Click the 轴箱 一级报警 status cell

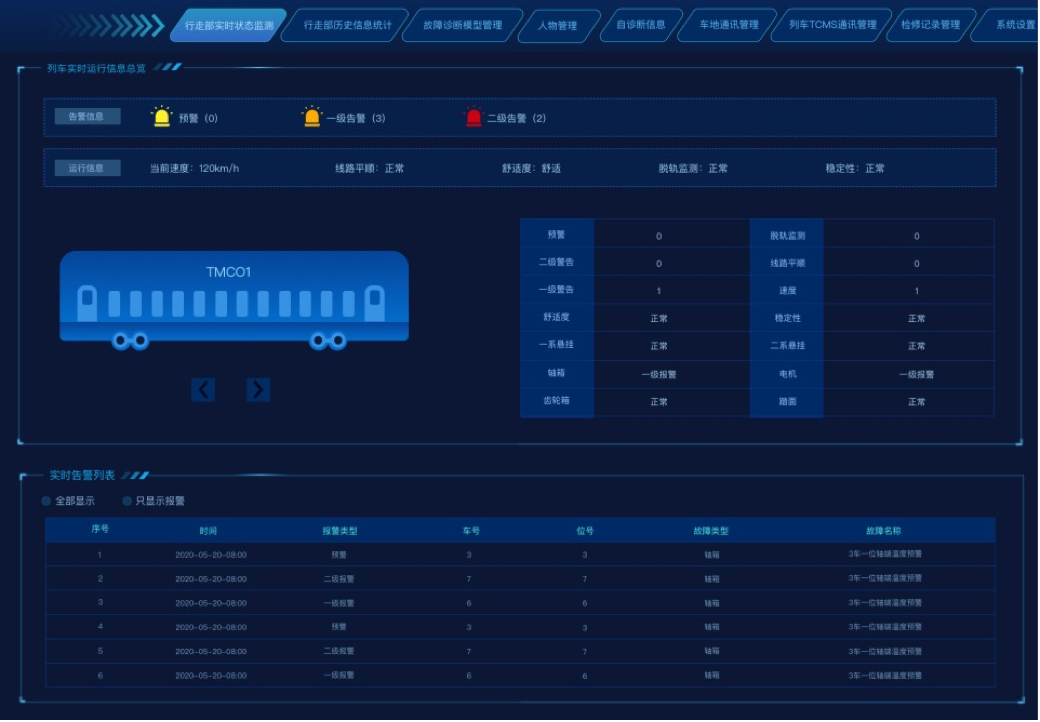658,374
